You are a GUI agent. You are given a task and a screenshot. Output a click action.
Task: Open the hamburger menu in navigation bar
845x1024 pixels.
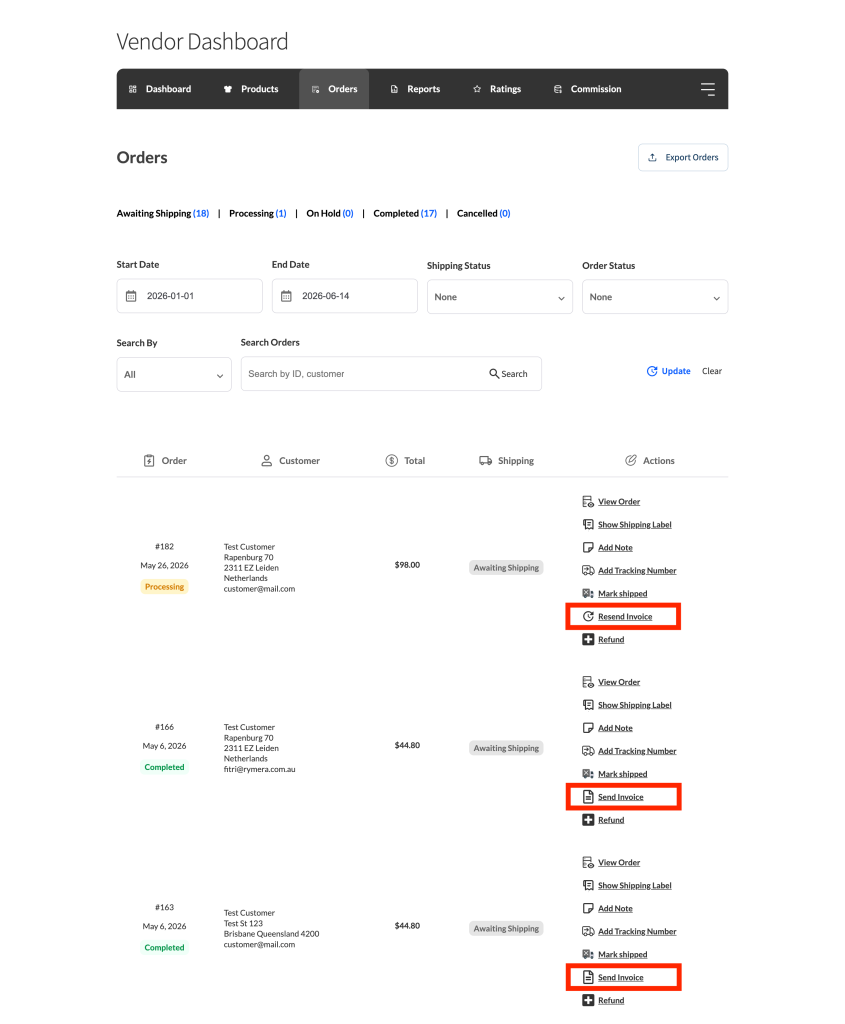(x=708, y=89)
